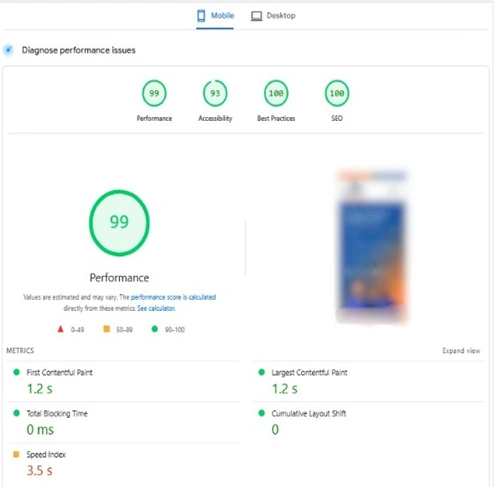The image size is (494, 487).
Task: Click the red triangle 0-49 legend icon
Action: coord(60,329)
